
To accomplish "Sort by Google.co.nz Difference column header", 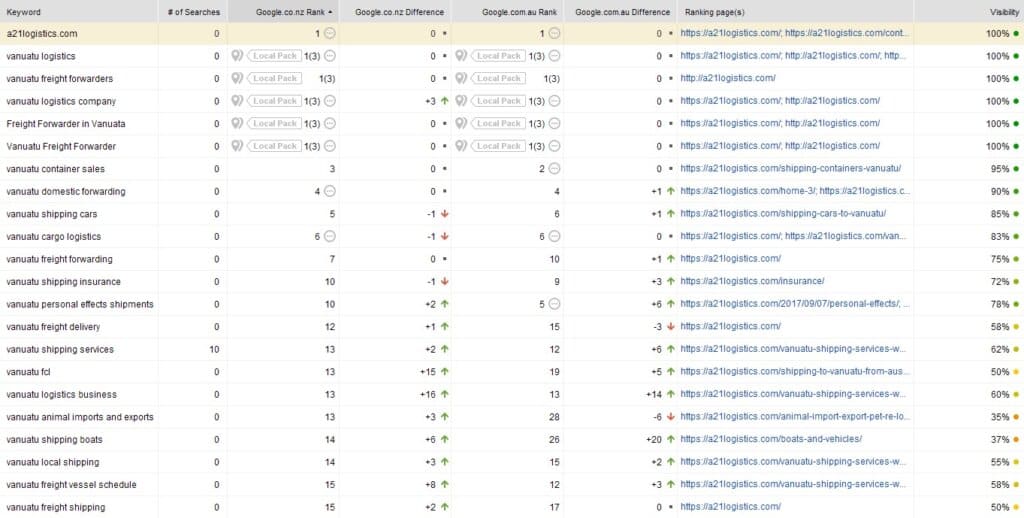I will [395, 12].
